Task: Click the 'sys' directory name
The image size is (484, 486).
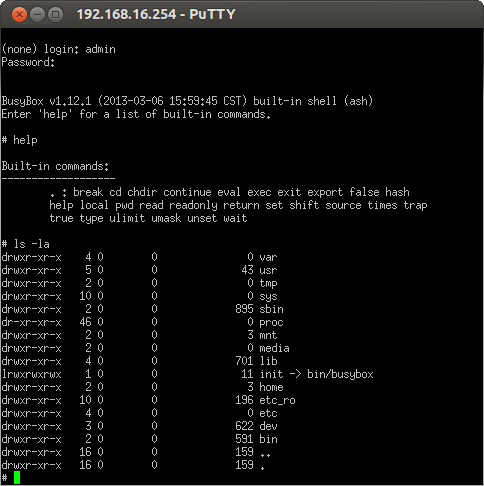Action: coord(268,296)
